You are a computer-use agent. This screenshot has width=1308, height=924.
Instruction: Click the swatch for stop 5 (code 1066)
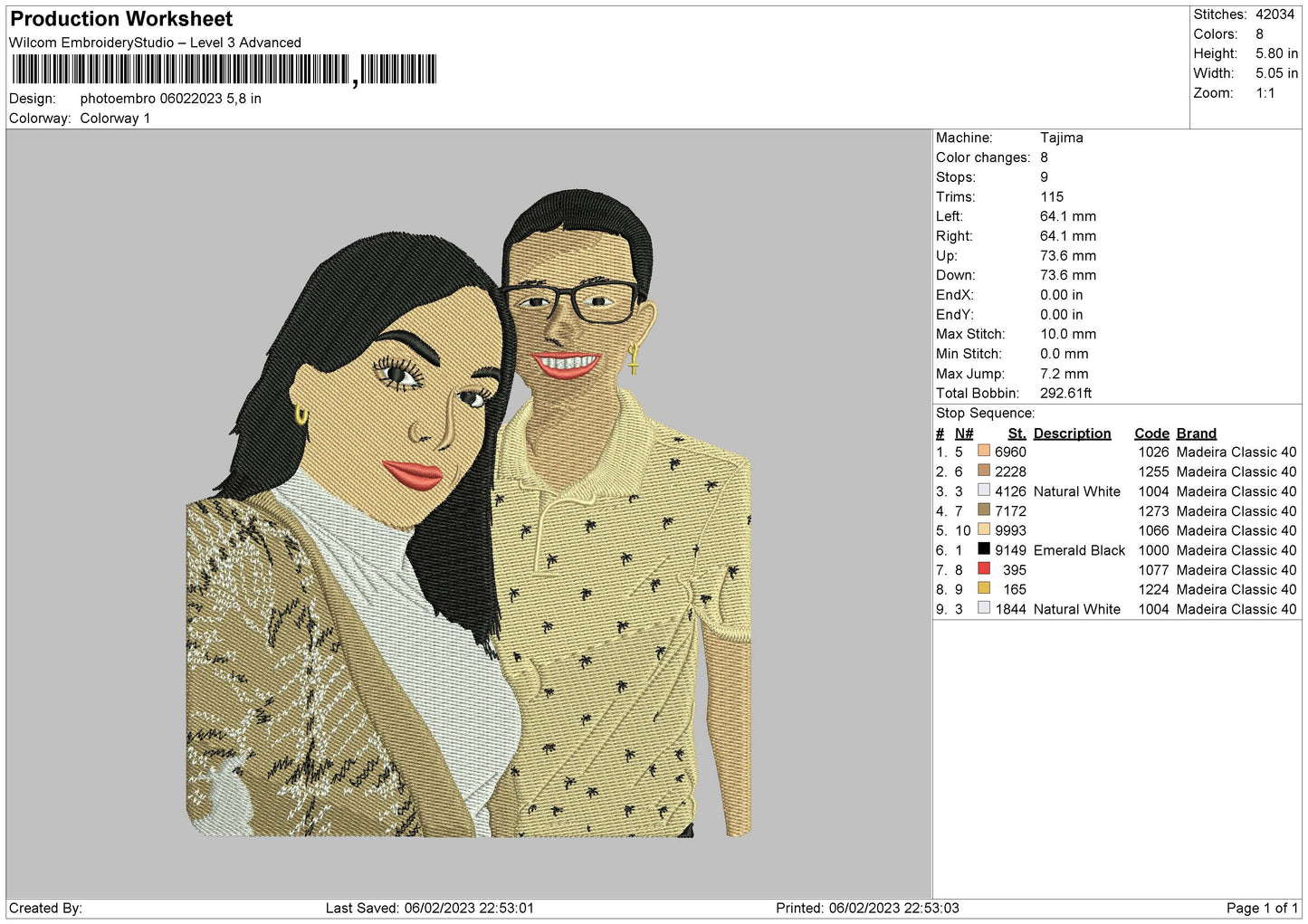[x=984, y=529]
